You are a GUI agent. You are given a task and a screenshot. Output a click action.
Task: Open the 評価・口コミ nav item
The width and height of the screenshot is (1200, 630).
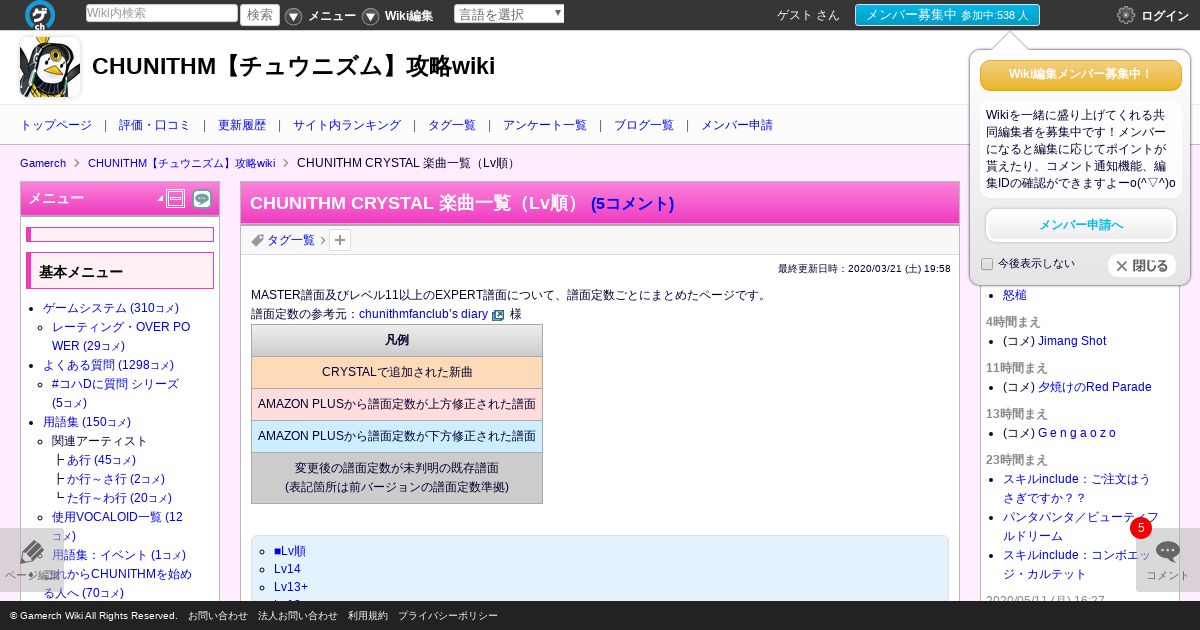click(x=154, y=125)
